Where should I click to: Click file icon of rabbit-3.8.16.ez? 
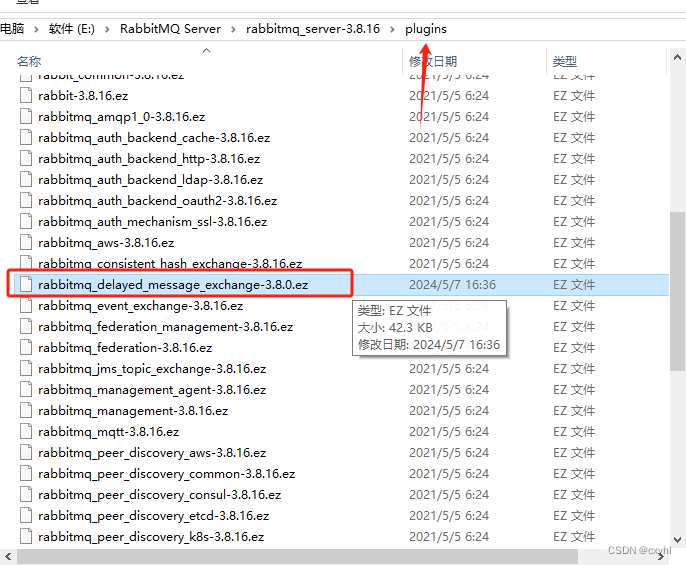click(26, 95)
